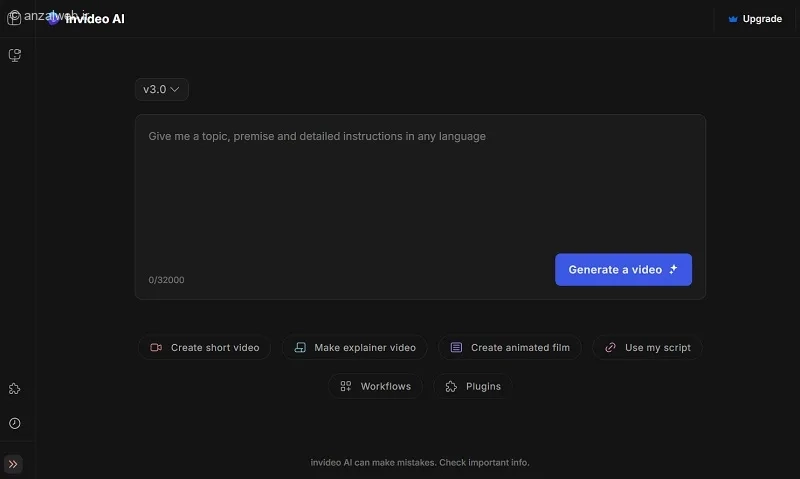Click the link icon for Use my script
Screen dimensions: 800x479
click(610, 347)
